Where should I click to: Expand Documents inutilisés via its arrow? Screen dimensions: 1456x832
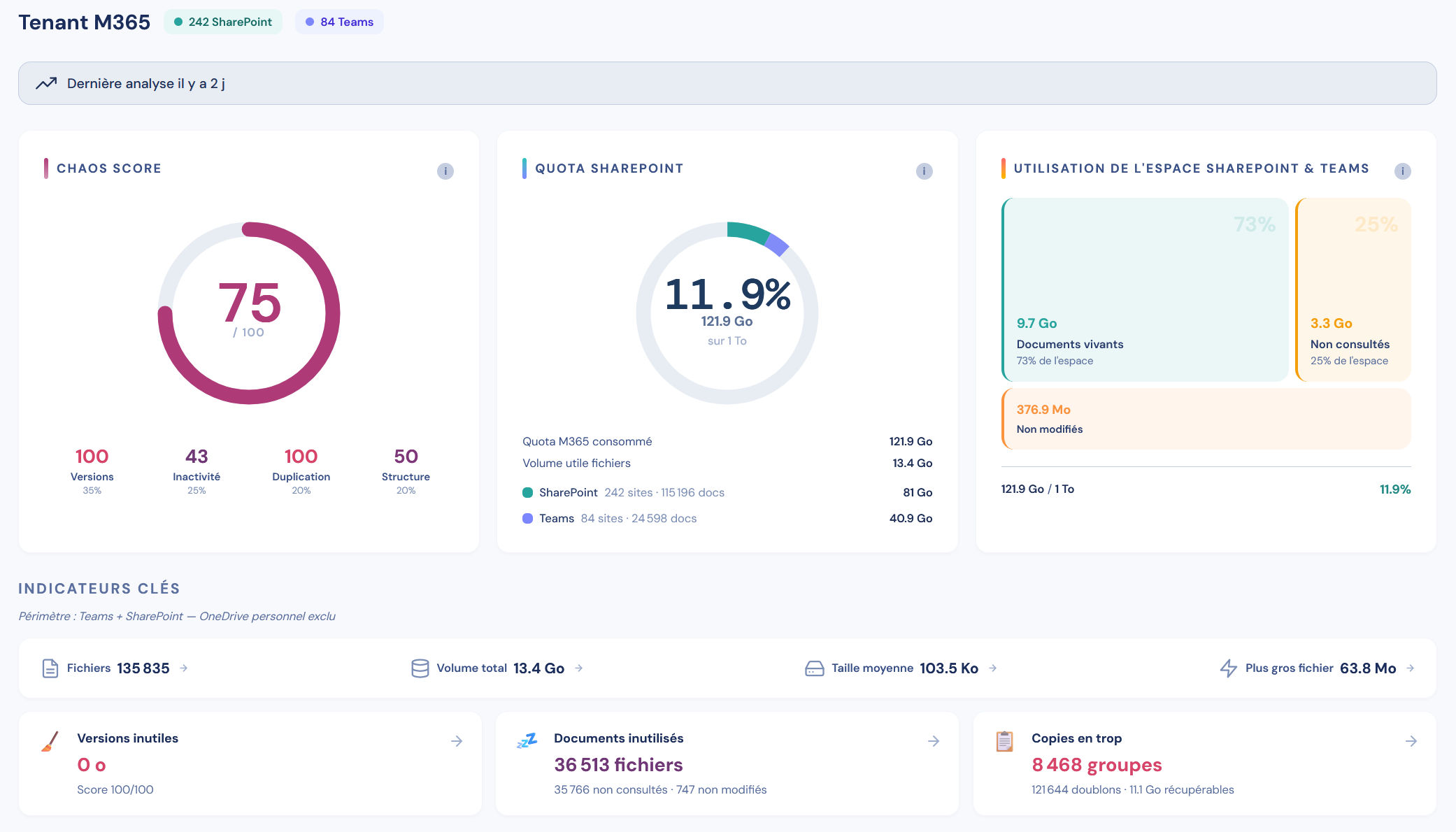(934, 741)
